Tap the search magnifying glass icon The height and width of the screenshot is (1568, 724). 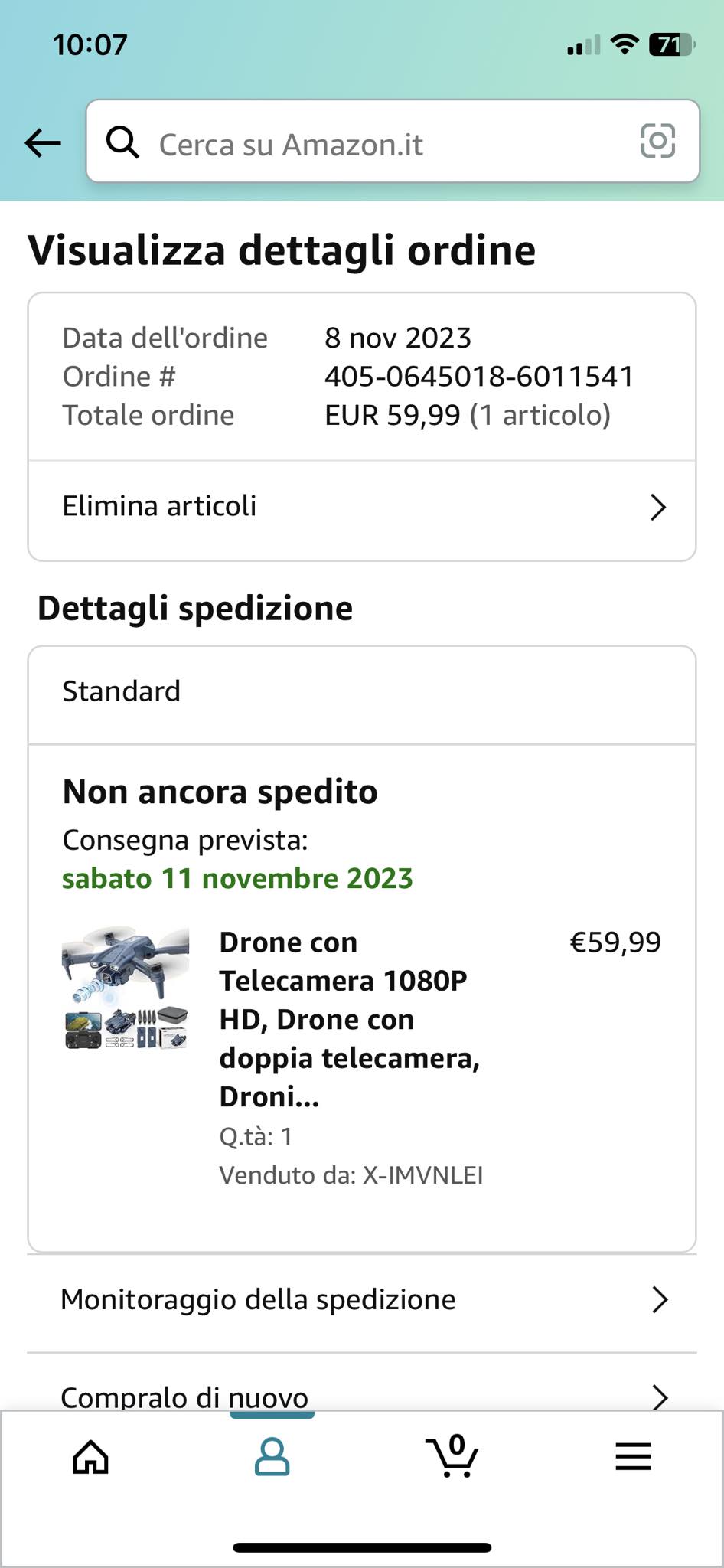click(122, 142)
